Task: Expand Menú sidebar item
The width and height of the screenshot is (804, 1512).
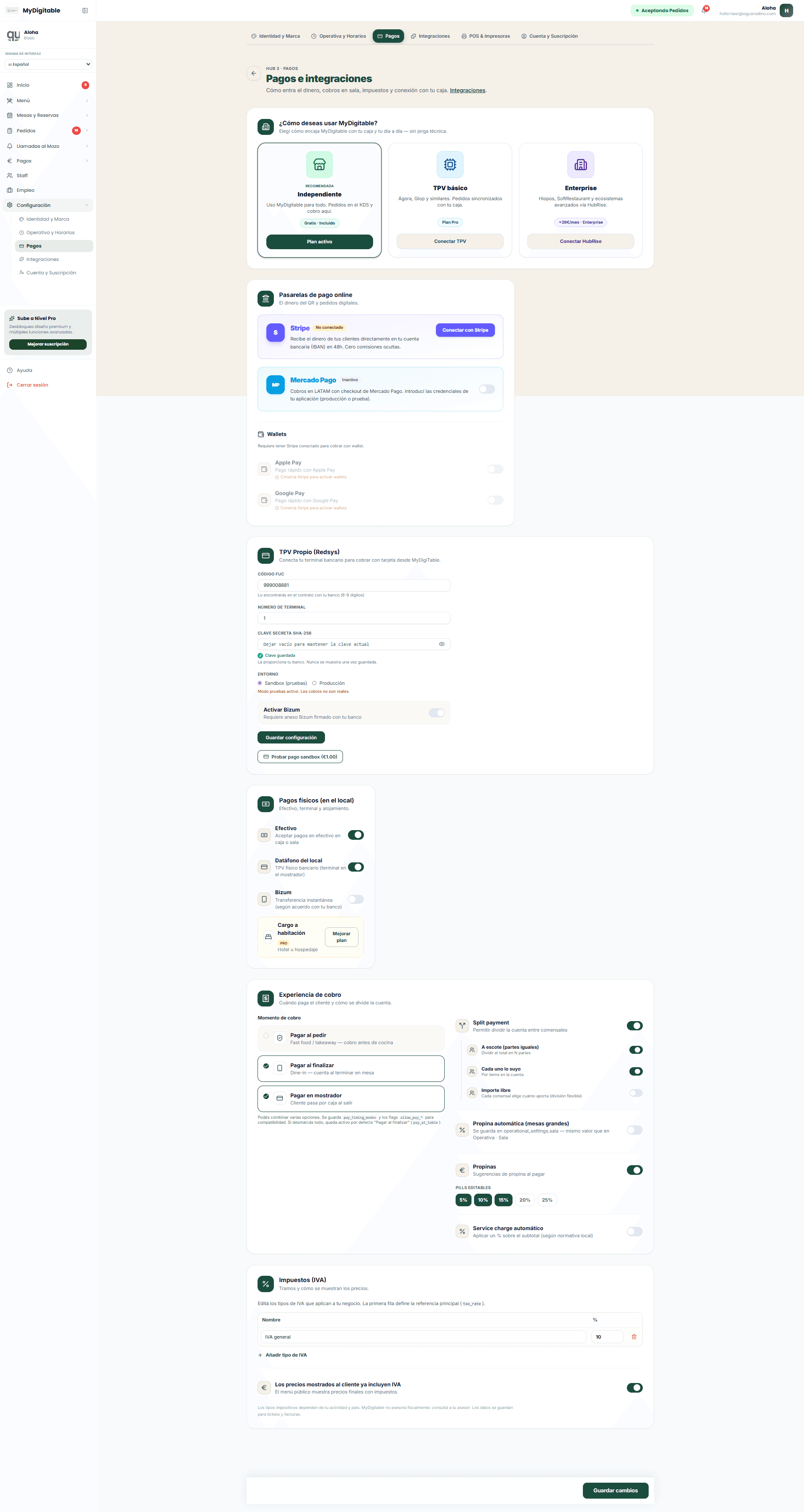Action: (x=48, y=101)
